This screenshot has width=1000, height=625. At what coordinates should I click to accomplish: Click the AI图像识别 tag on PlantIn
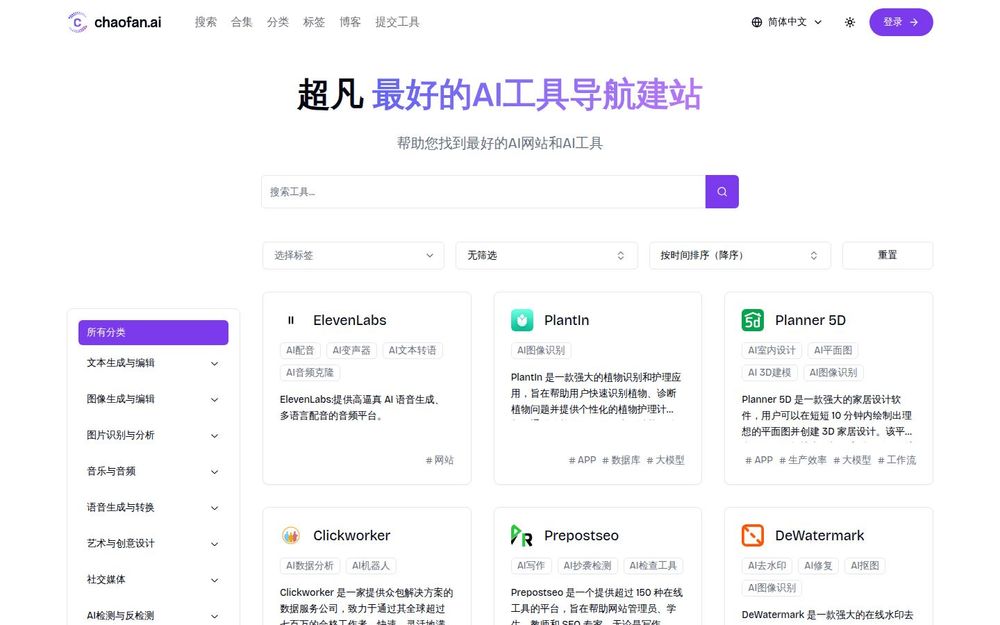tap(541, 350)
